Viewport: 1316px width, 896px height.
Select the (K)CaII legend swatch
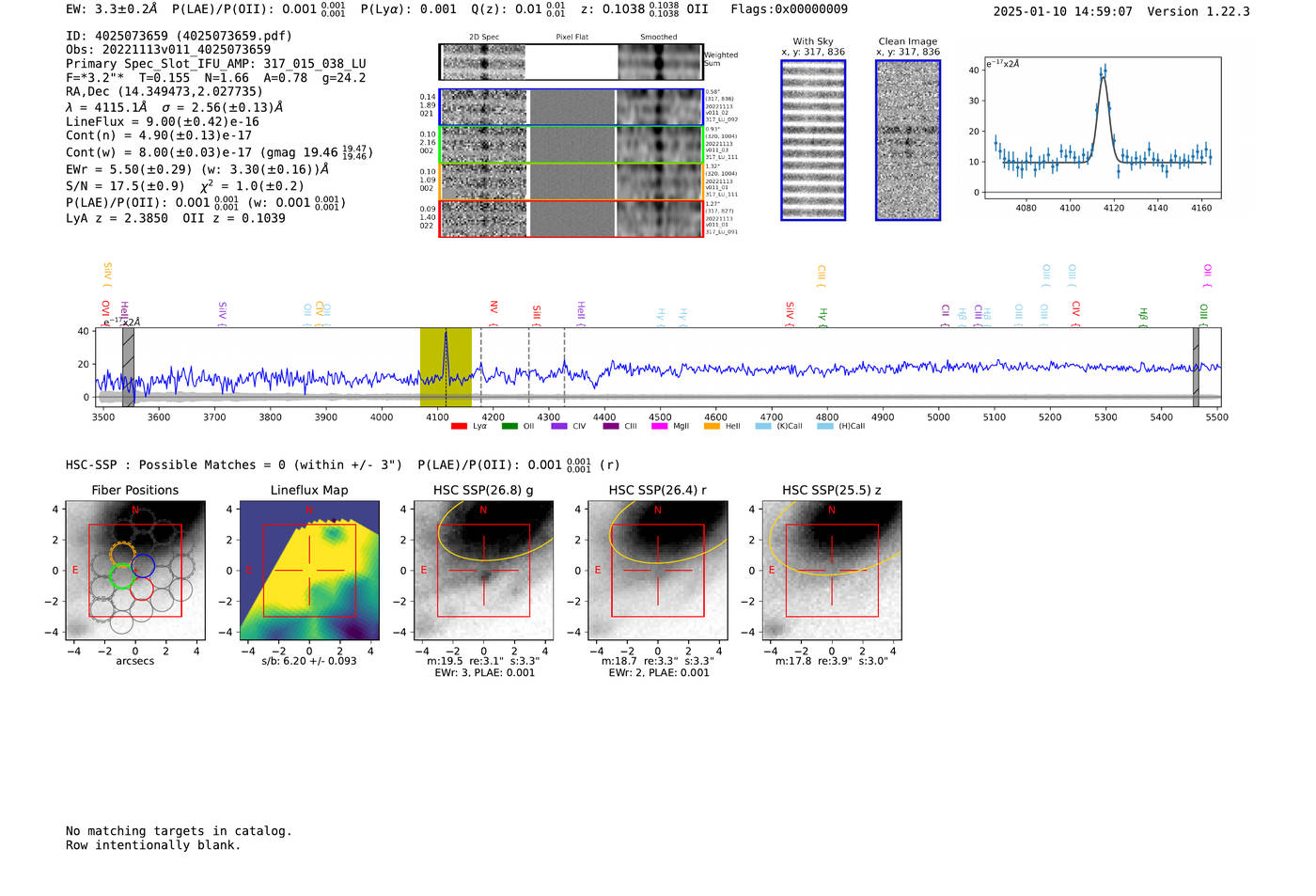763,427
